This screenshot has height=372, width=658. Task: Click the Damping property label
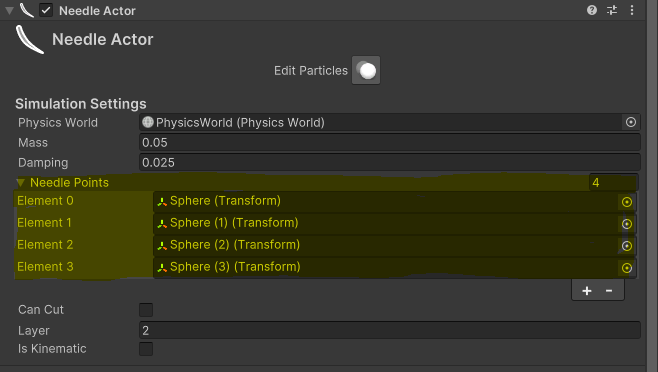coord(43,162)
